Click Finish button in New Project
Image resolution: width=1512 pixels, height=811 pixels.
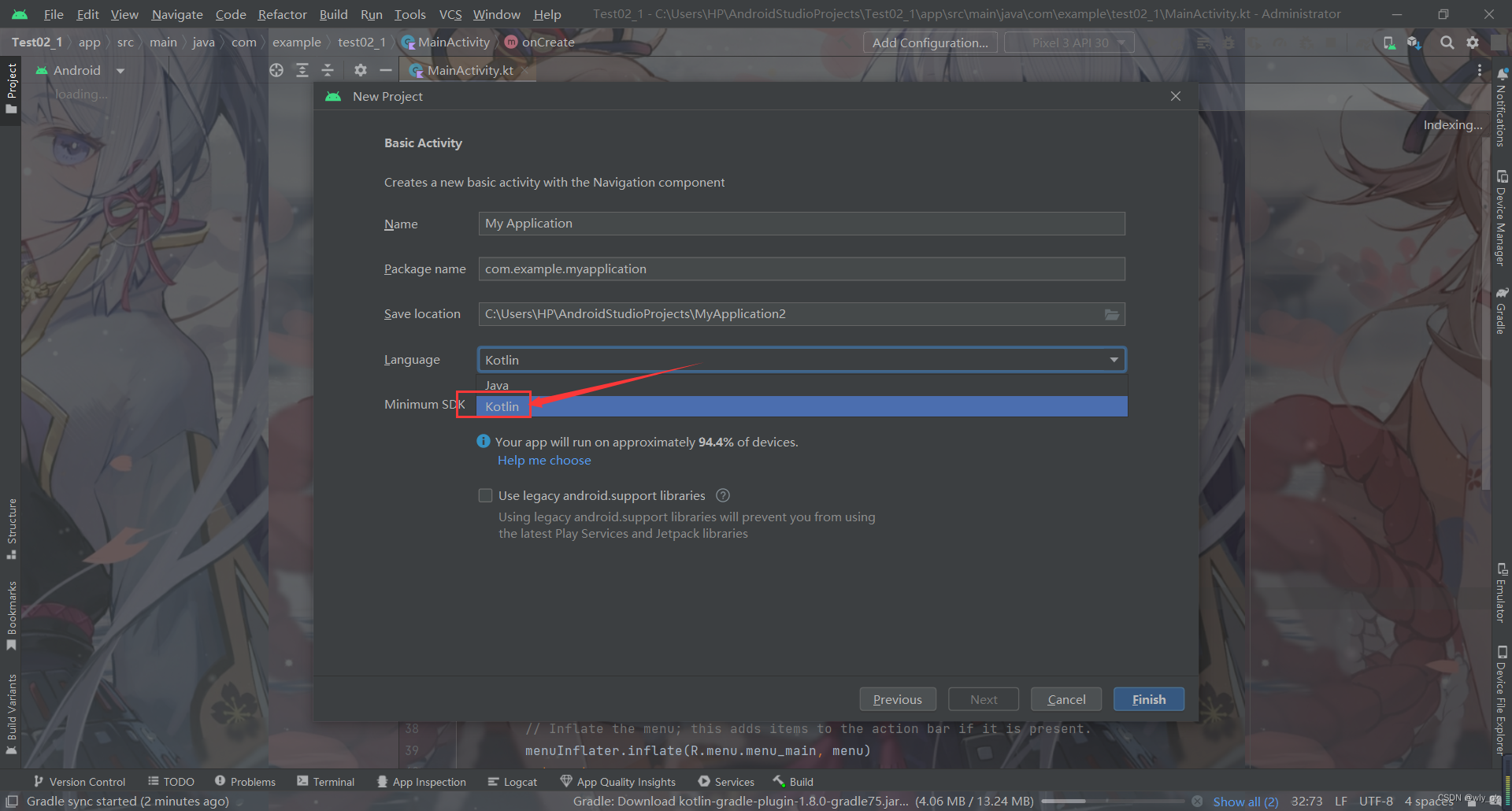pyautogui.click(x=1149, y=699)
